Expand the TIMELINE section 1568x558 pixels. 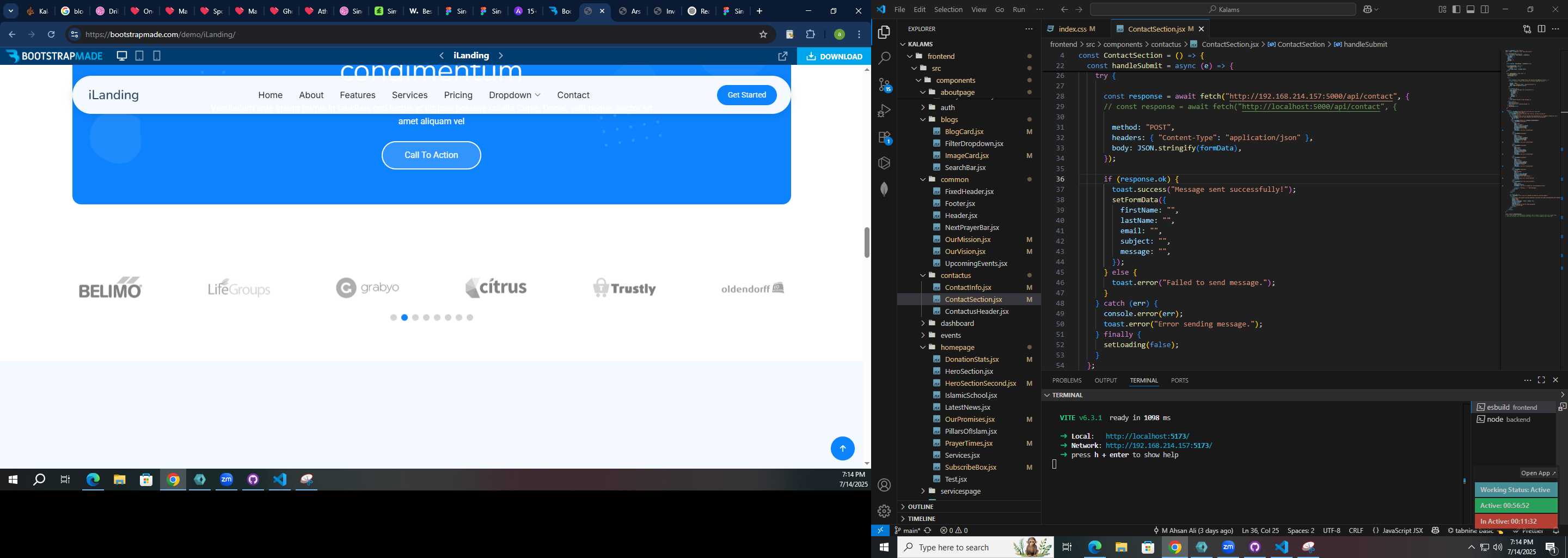[x=969, y=518]
